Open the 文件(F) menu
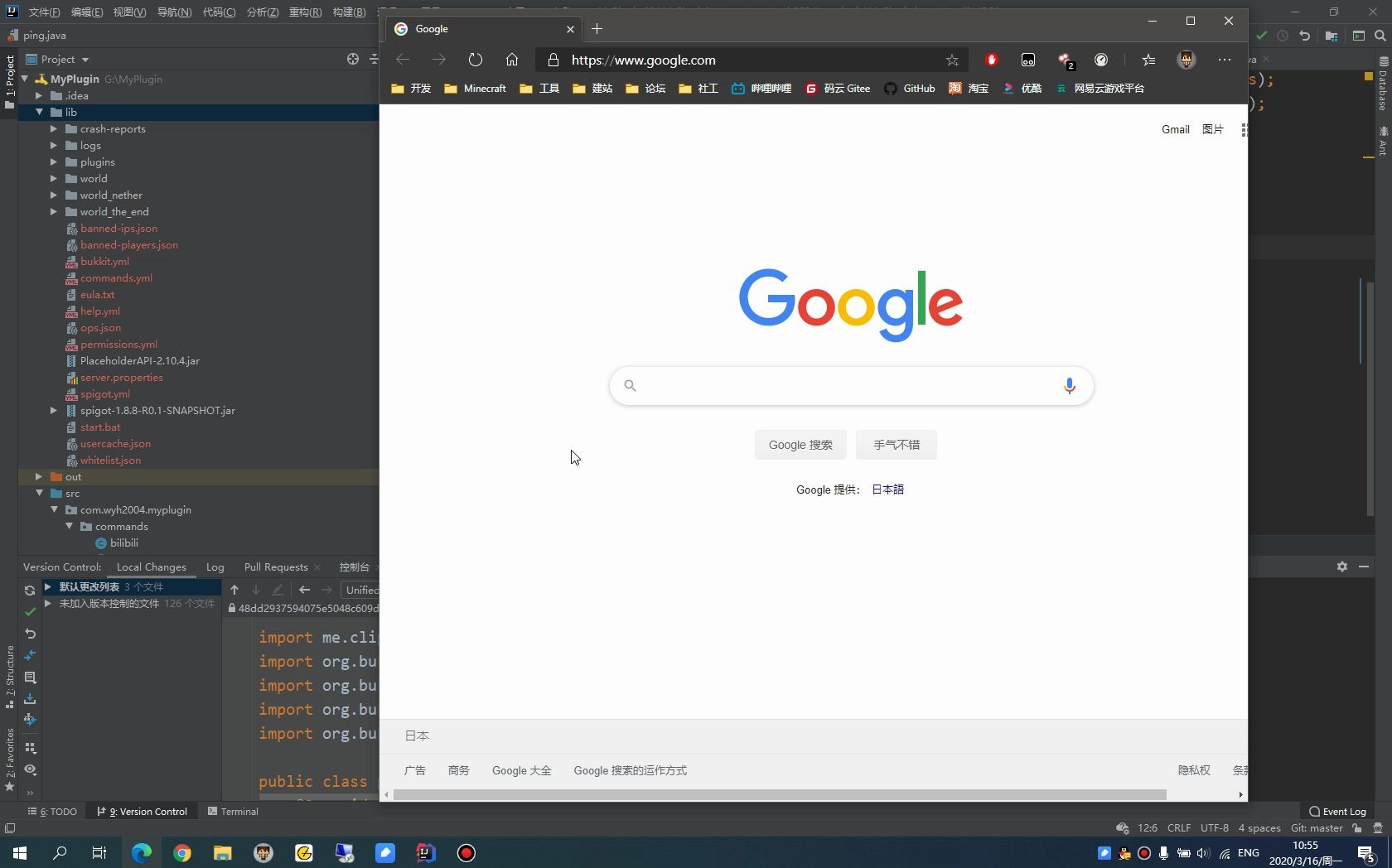The height and width of the screenshot is (868, 1392). pos(44,12)
